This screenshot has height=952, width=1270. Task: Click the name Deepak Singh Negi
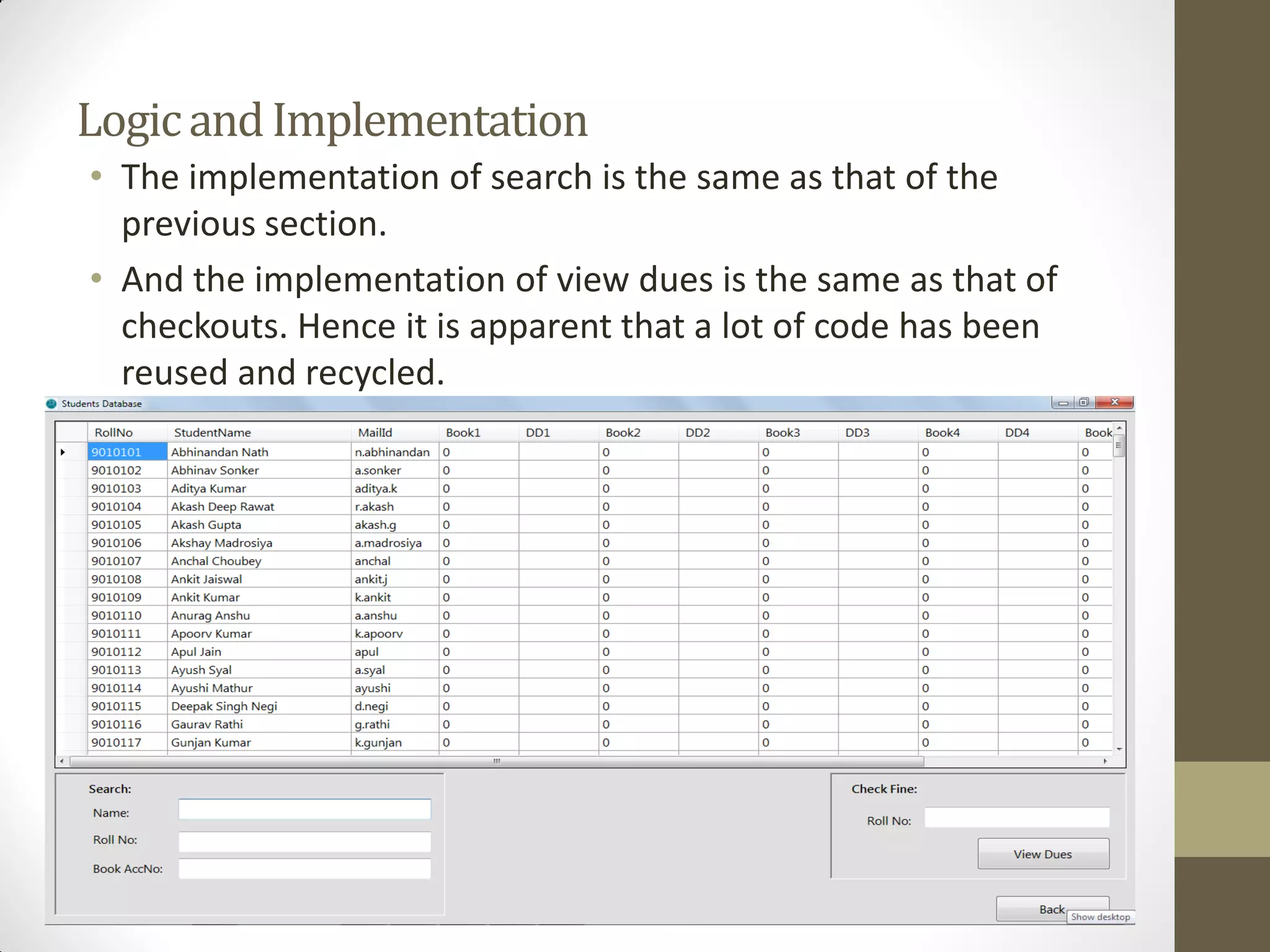click(x=224, y=705)
